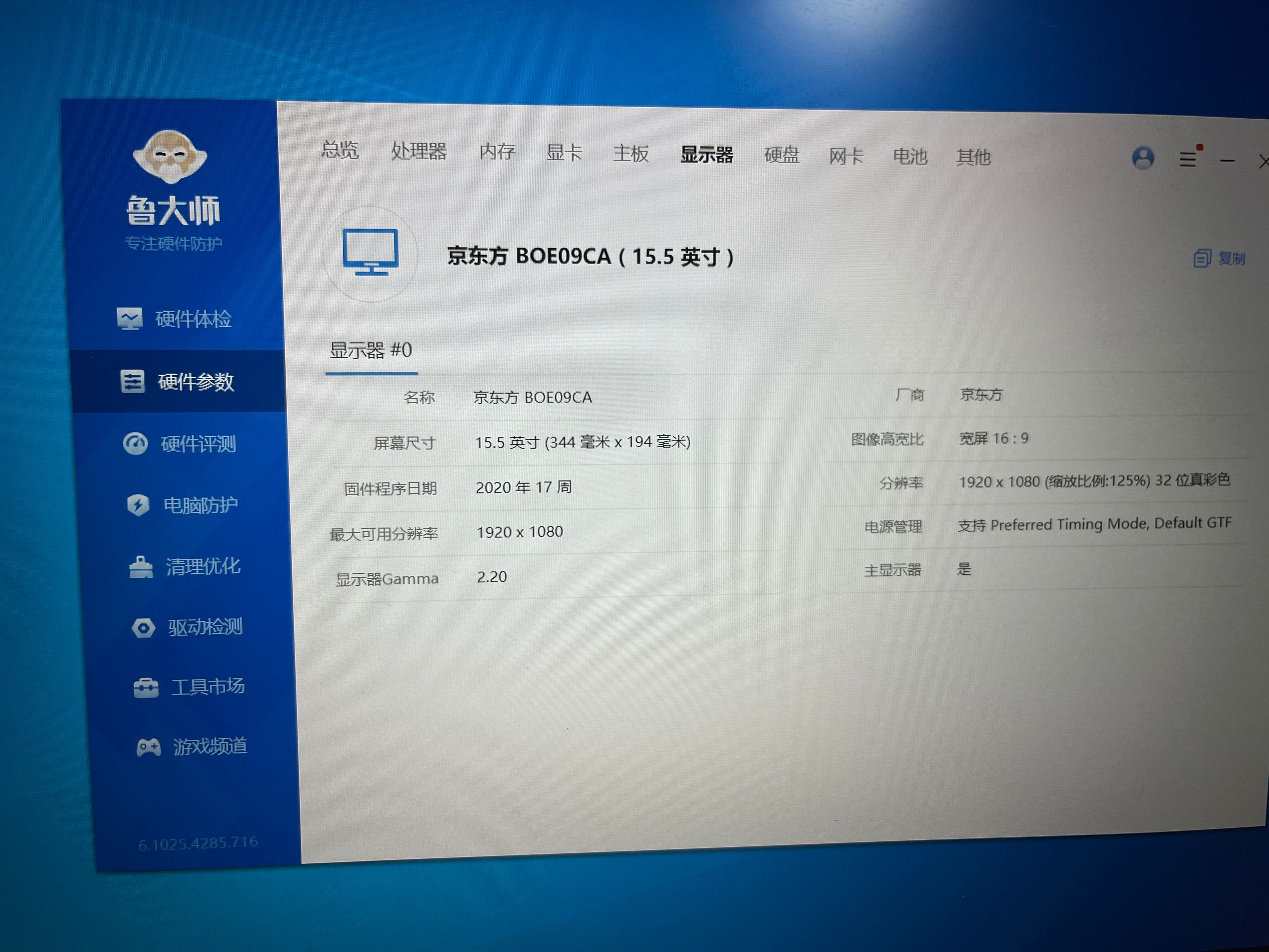Image resolution: width=1269 pixels, height=952 pixels.
Task: Click the title 京东方 BOE09CA (15.5 英寸)
Action: 590,257
